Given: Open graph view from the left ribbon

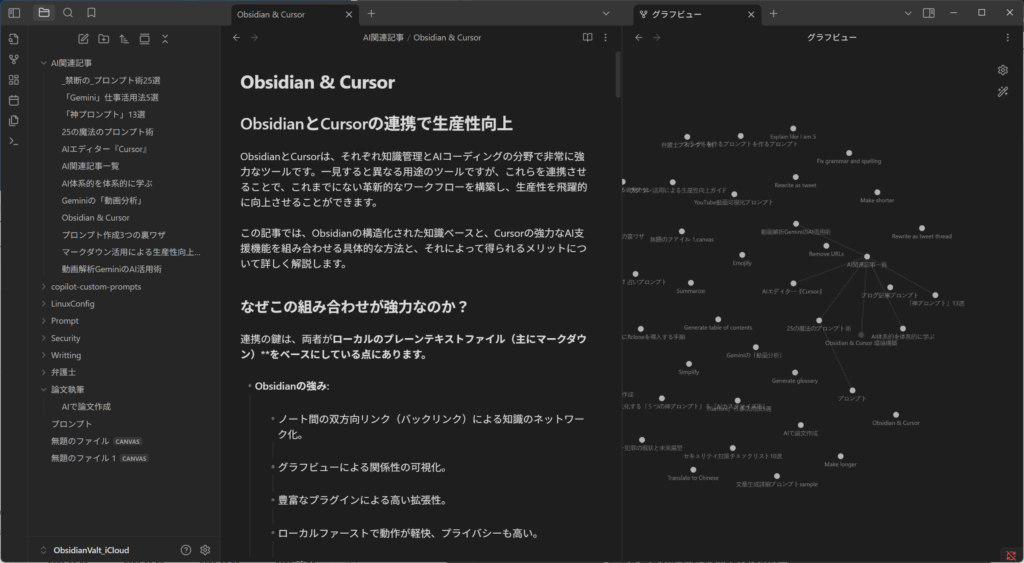Looking at the screenshot, I should click(x=13, y=59).
